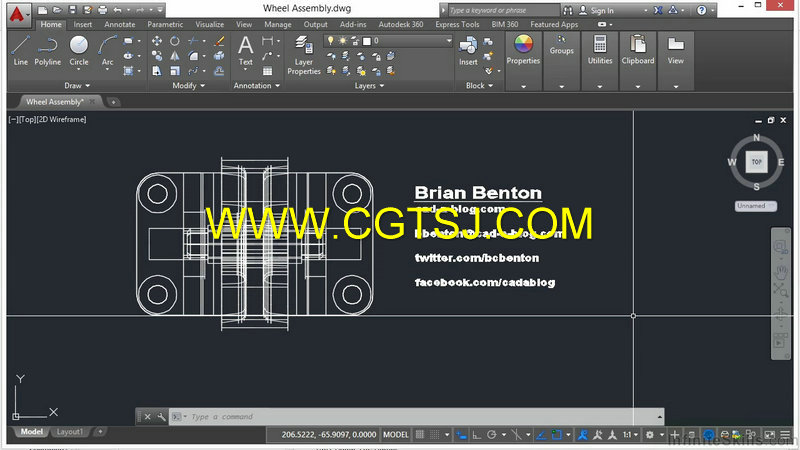The height and width of the screenshot is (450, 800).
Task: Click the TOP face of the ViewCube
Action: pyautogui.click(x=756, y=162)
